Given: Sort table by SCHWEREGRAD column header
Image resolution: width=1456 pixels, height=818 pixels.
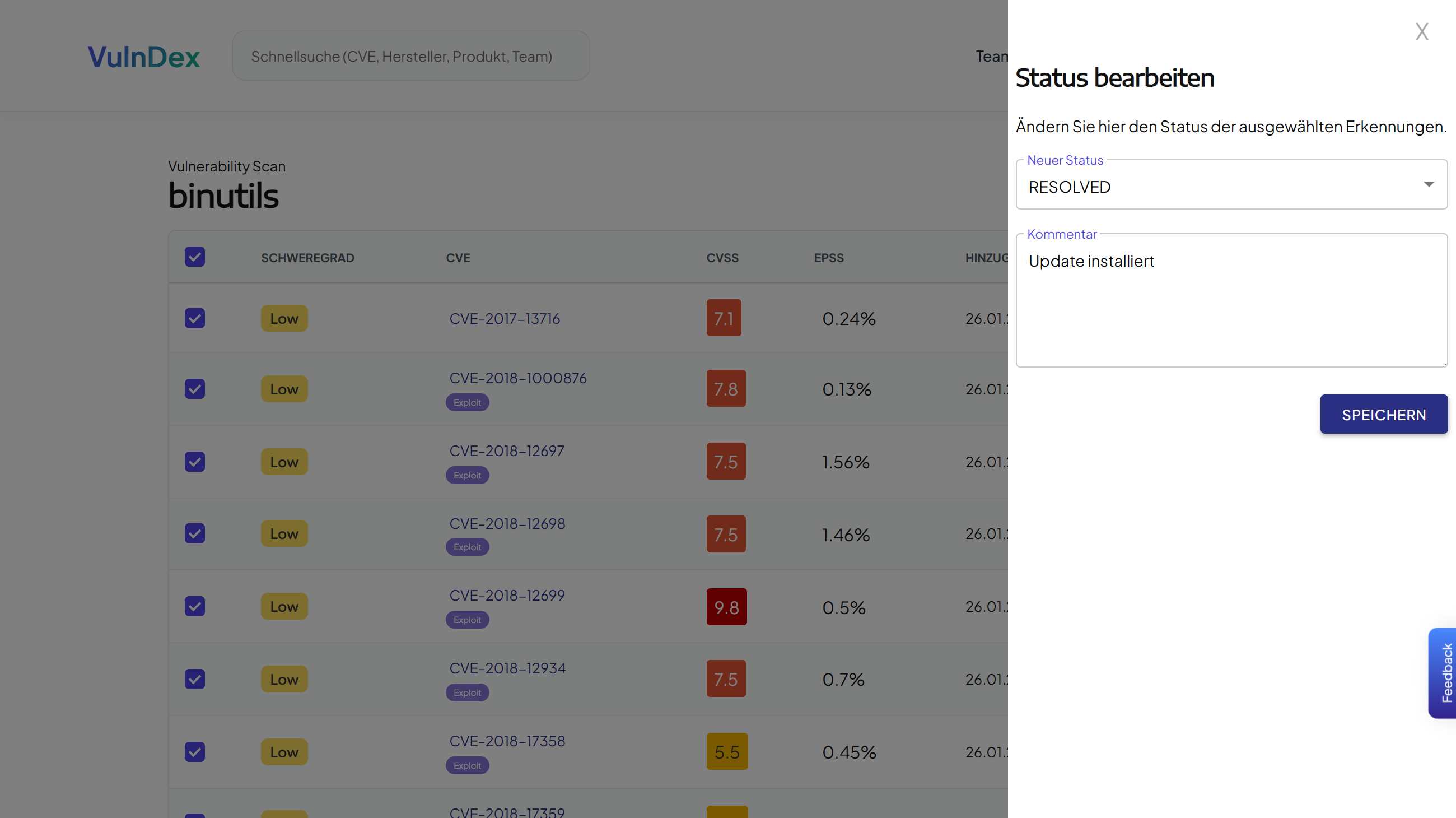Looking at the screenshot, I should click(307, 258).
